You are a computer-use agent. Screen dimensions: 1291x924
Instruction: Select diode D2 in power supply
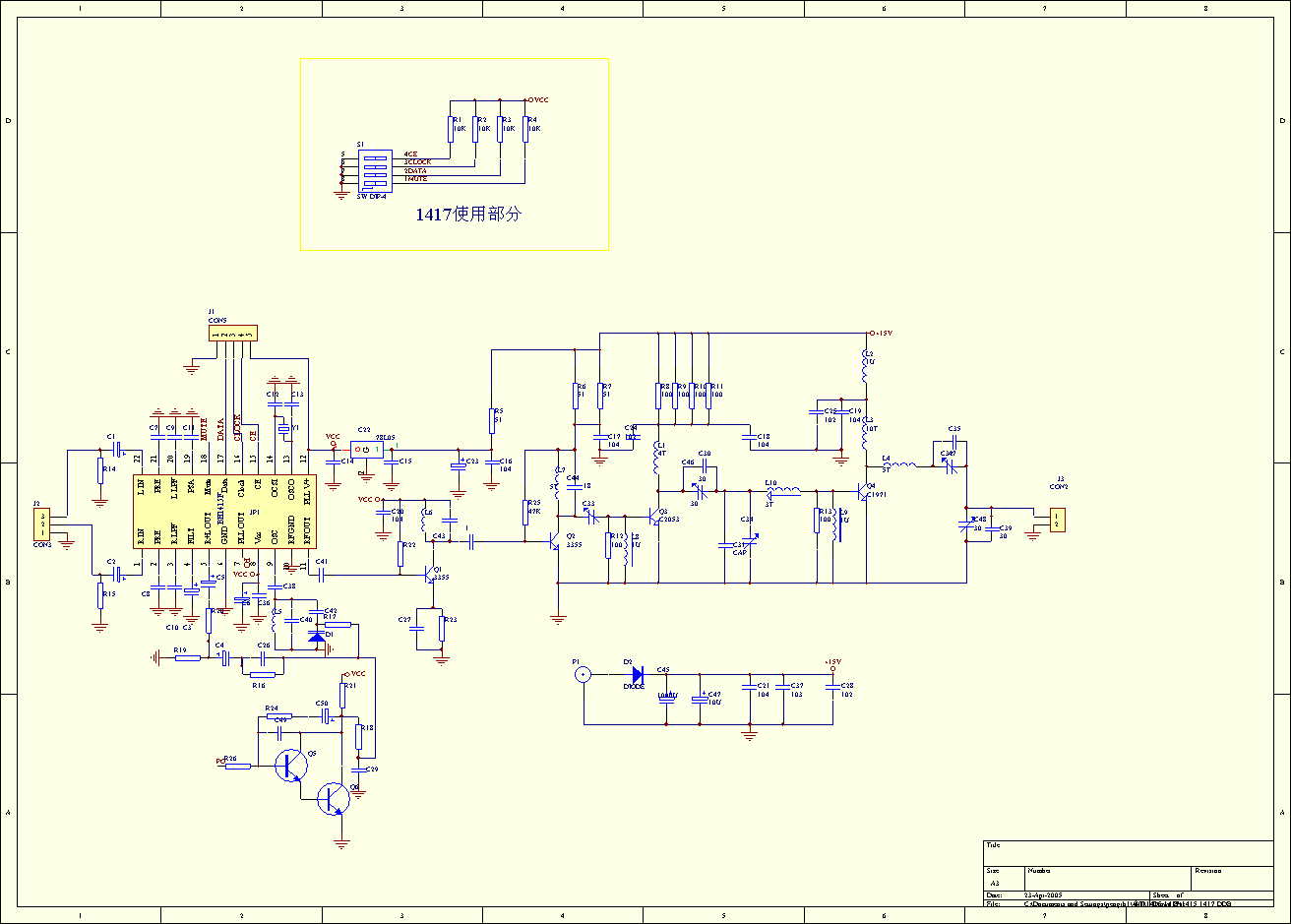pos(638,674)
